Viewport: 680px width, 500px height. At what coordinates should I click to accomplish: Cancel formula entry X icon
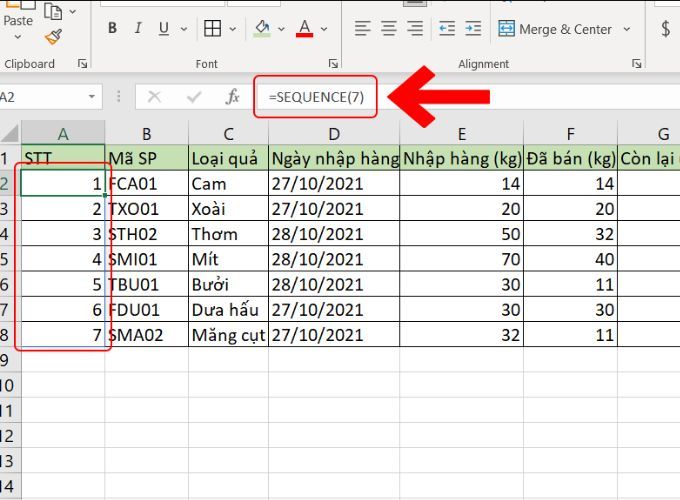[154, 96]
